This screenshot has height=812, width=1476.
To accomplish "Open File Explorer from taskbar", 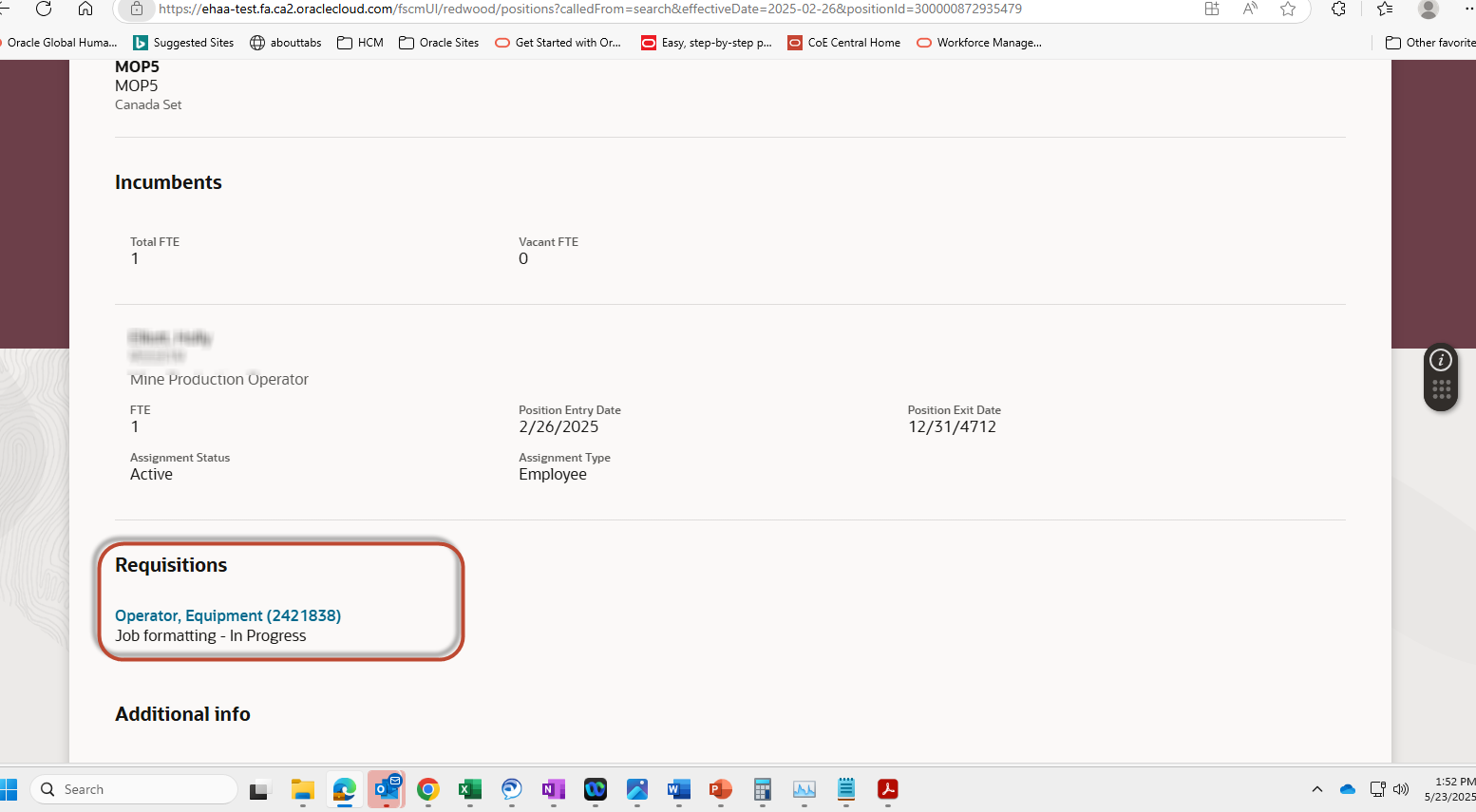I will [x=302, y=789].
